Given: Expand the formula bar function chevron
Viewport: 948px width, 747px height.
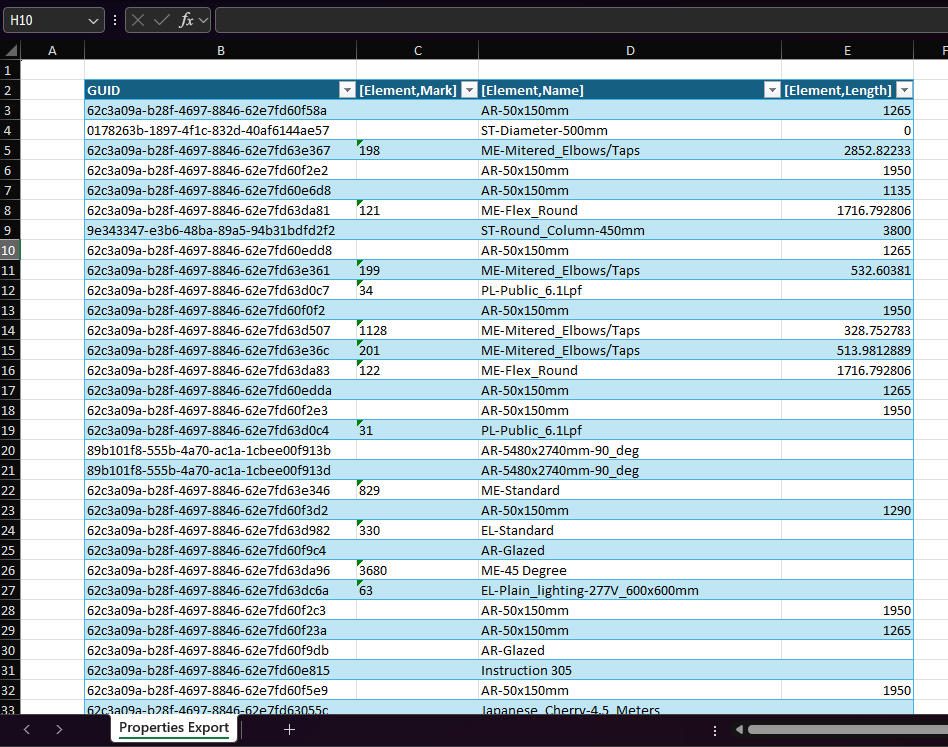Looking at the screenshot, I should coord(203,21).
